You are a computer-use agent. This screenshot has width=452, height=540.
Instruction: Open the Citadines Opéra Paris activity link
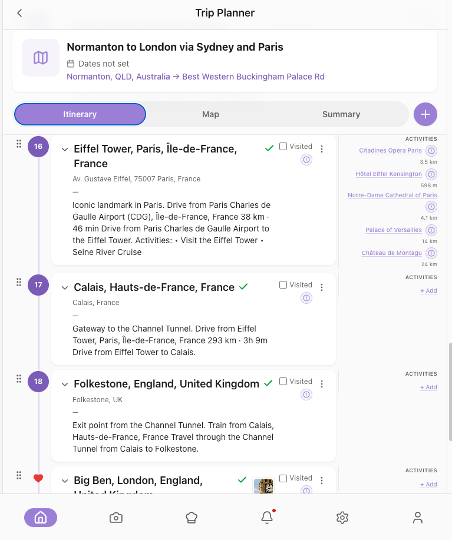390,150
